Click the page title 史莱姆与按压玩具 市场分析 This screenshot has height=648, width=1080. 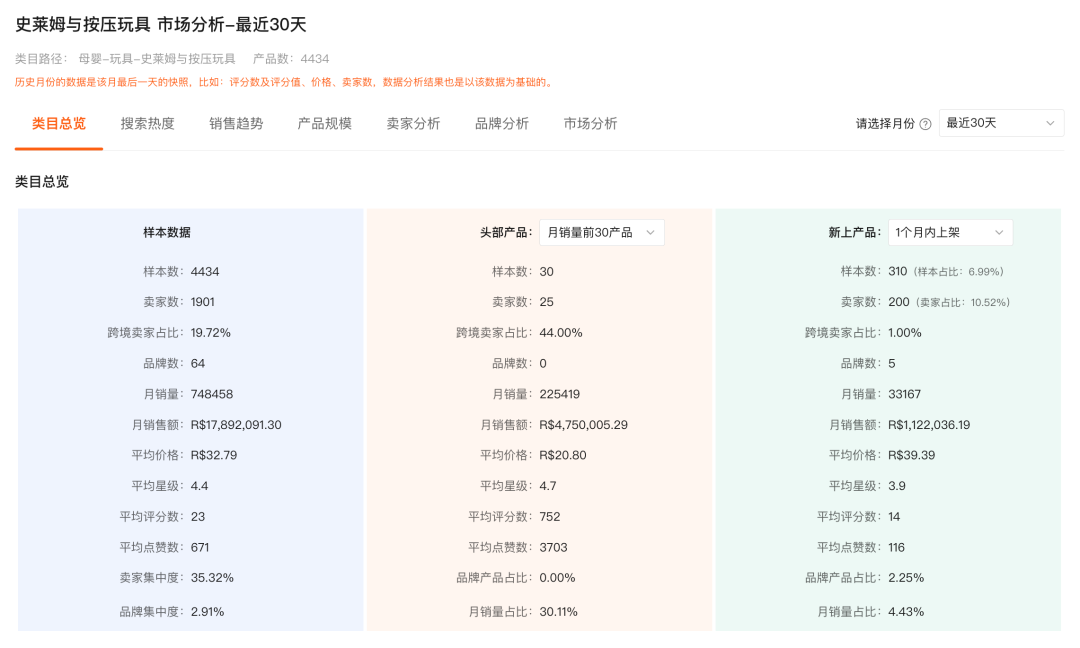pyautogui.click(x=160, y=25)
